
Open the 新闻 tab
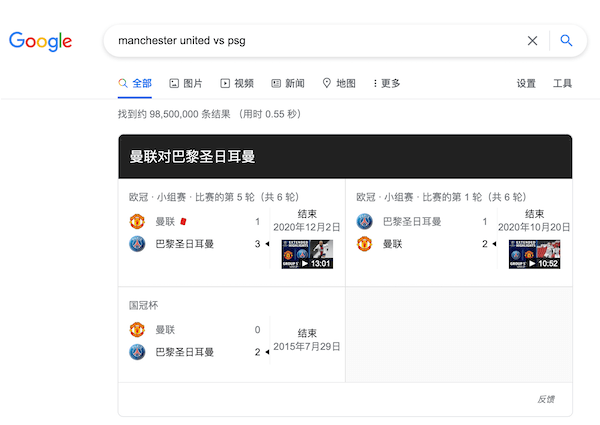(x=288, y=83)
